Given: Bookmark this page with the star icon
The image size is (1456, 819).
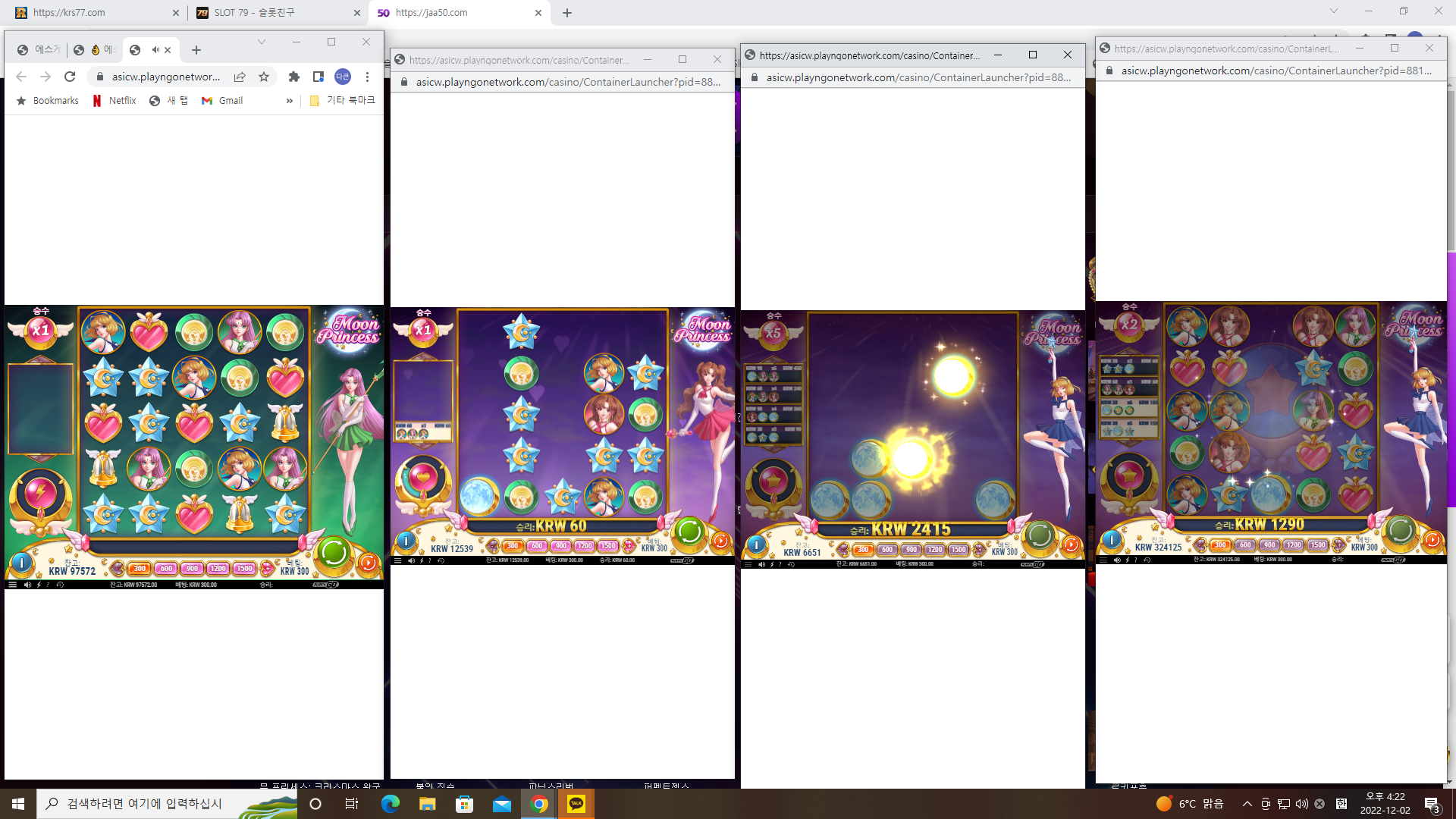Looking at the screenshot, I should (264, 77).
